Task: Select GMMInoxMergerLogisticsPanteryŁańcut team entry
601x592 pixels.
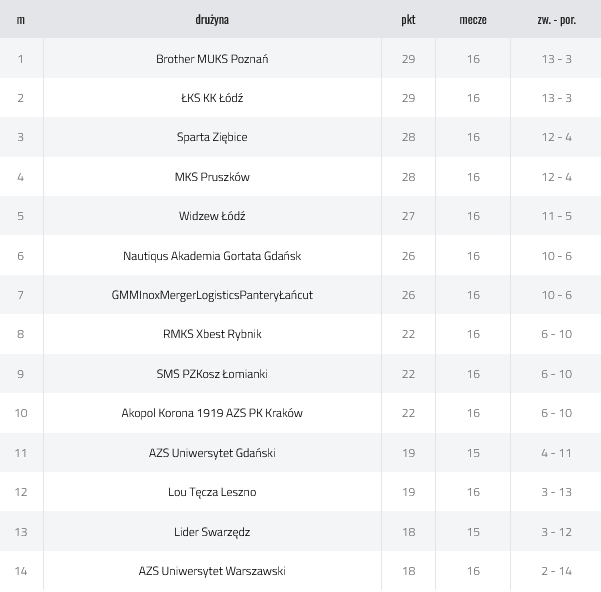Action: coord(212,295)
